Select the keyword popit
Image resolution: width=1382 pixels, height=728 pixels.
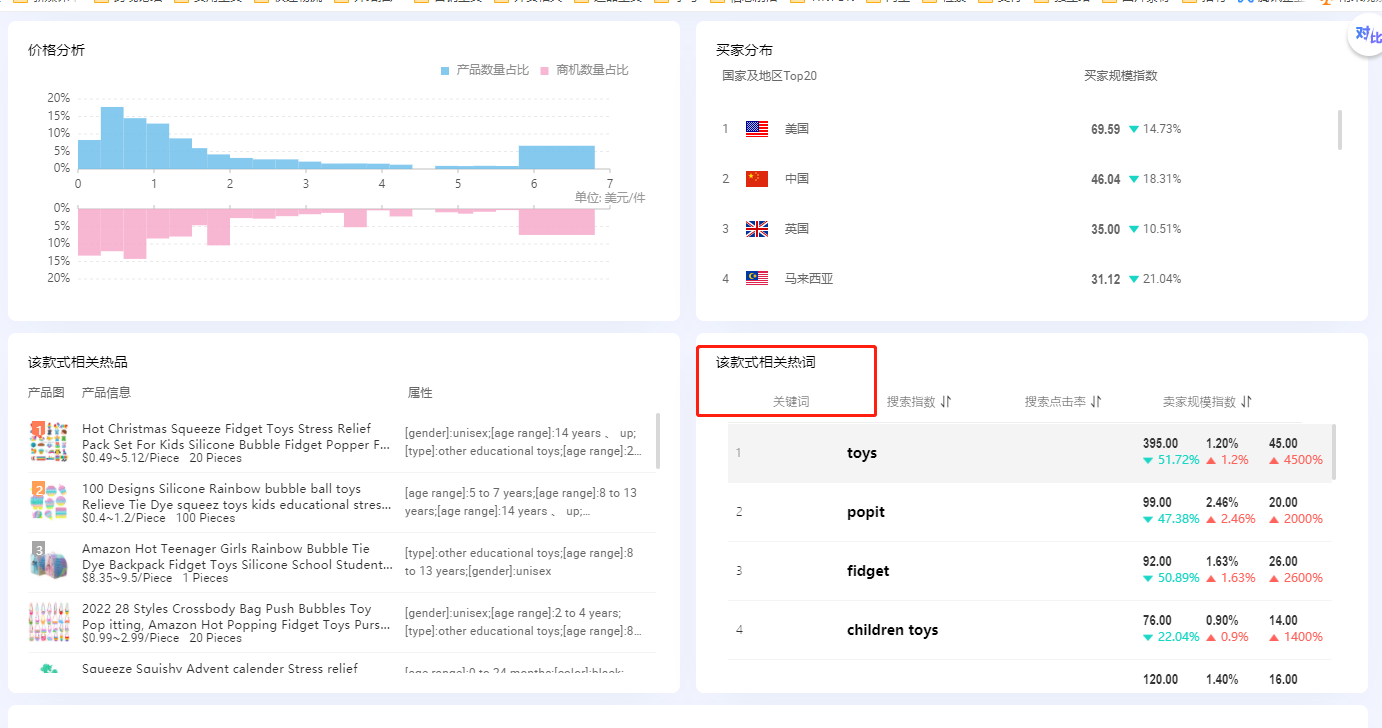pyautogui.click(x=865, y=512)
